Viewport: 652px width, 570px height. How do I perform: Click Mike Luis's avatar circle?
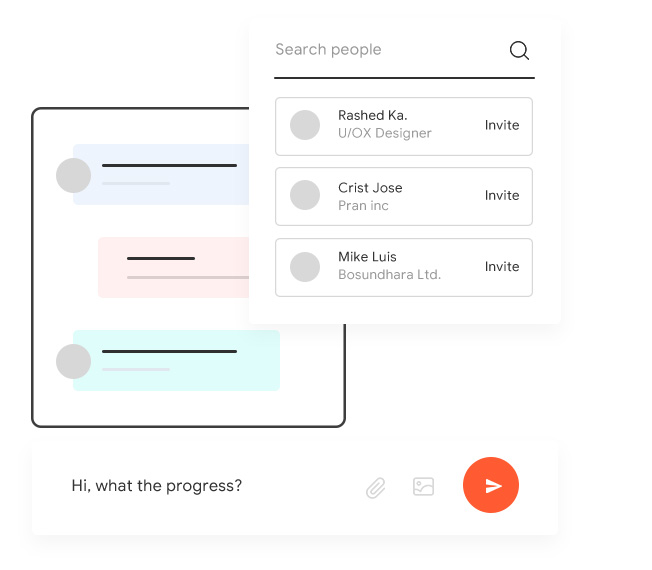pyautogui.click(x=305, y=267)
